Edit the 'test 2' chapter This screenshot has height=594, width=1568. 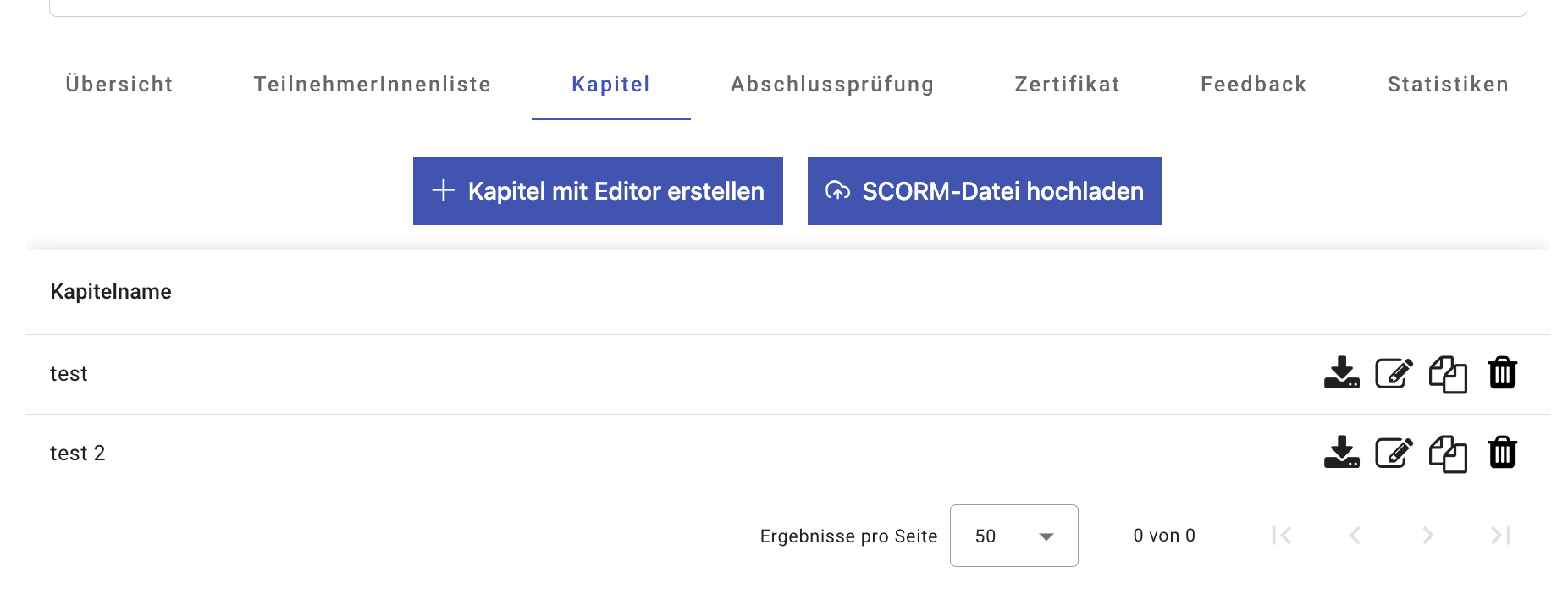point(1394,453)
